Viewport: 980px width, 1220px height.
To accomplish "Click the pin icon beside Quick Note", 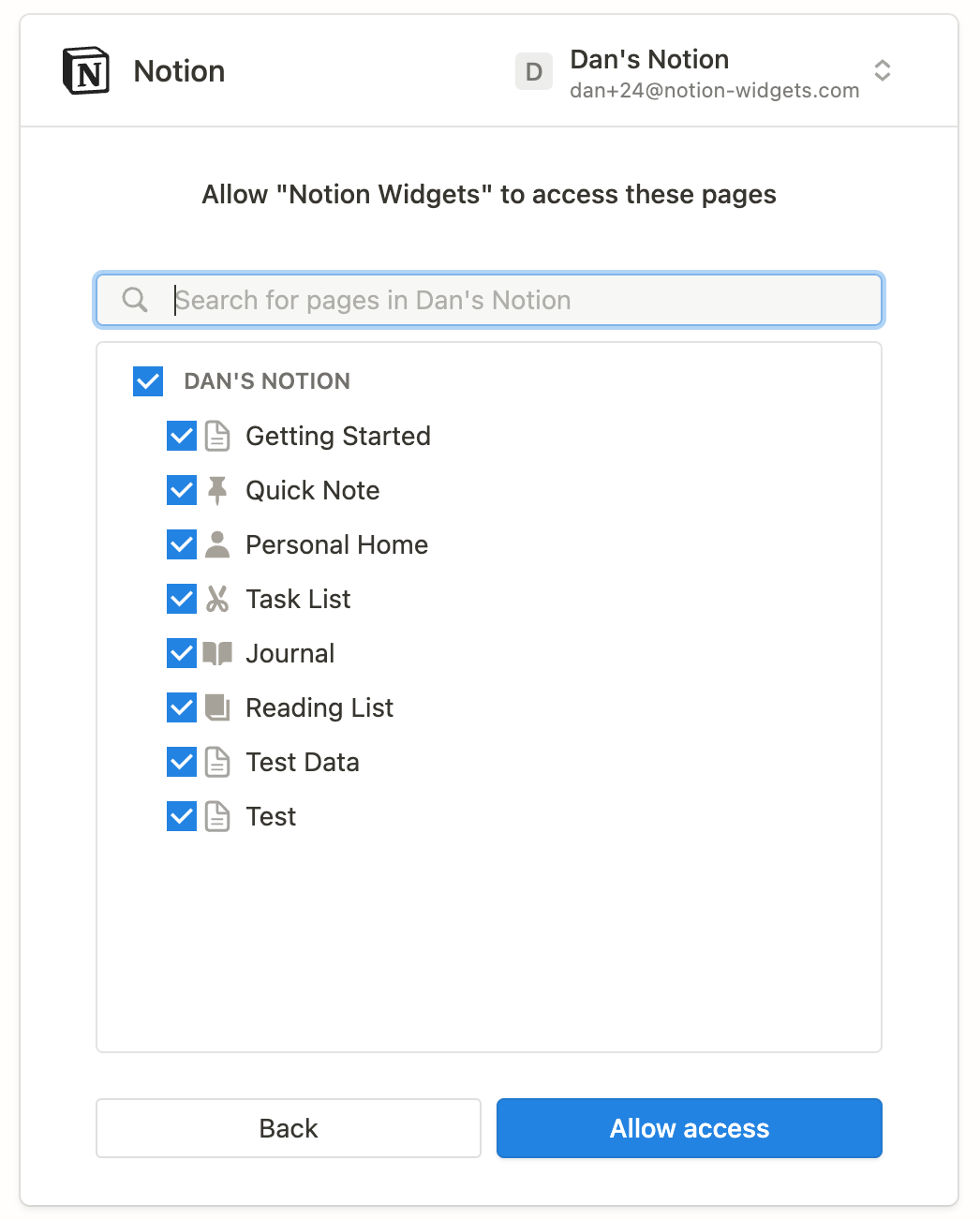I will (x=216, y=490).
